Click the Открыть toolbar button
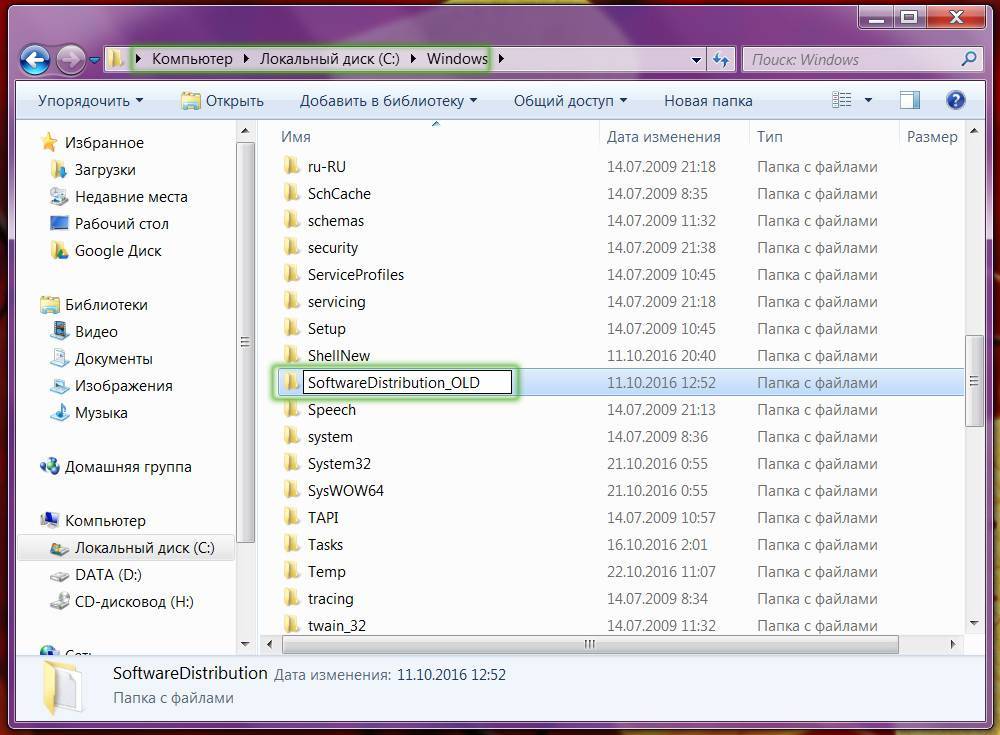 [222, 101]
